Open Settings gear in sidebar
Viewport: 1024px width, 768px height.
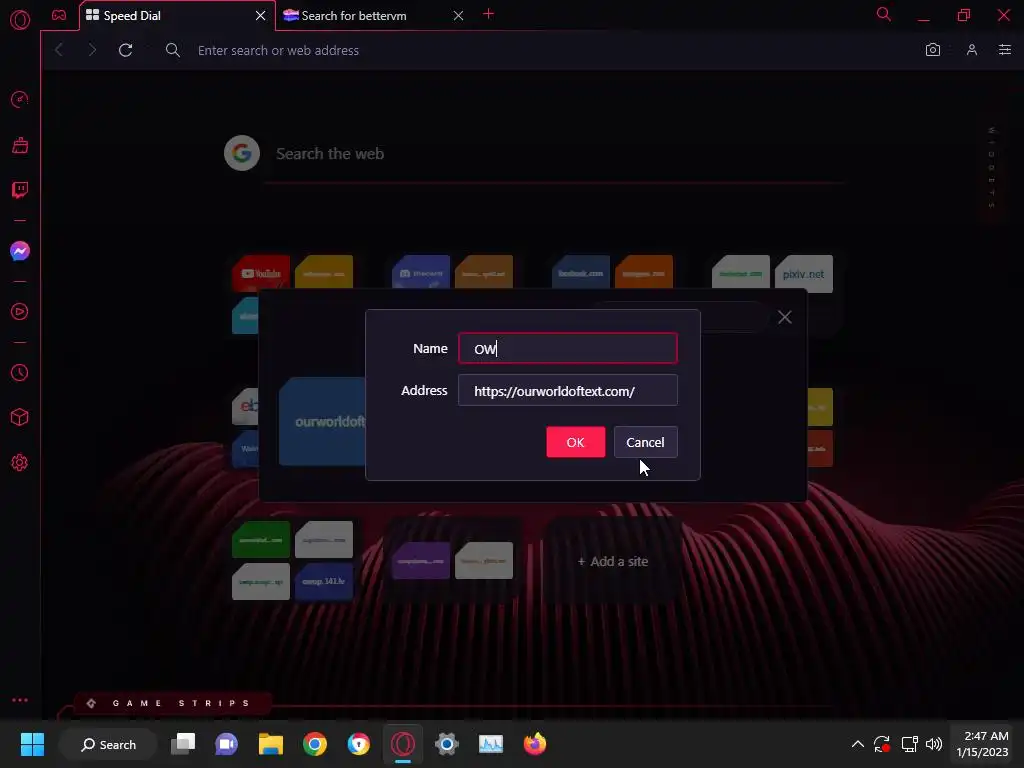click(20, 462)
